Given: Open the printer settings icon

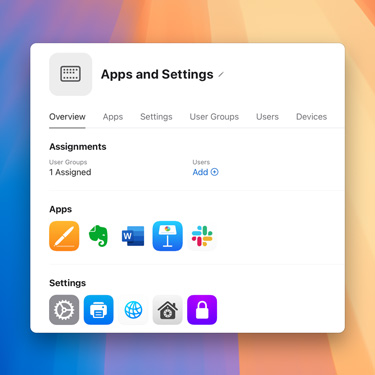Looking at the screenshot, I should pyautogui.click(x=99, y=310).
